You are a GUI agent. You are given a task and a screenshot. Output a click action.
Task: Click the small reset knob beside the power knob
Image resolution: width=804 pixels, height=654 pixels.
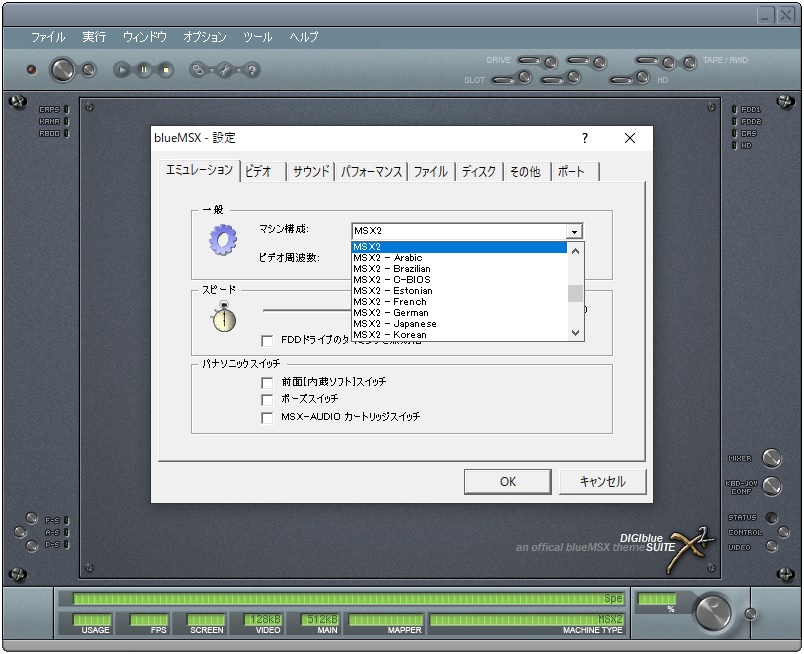tap(89, 70)
